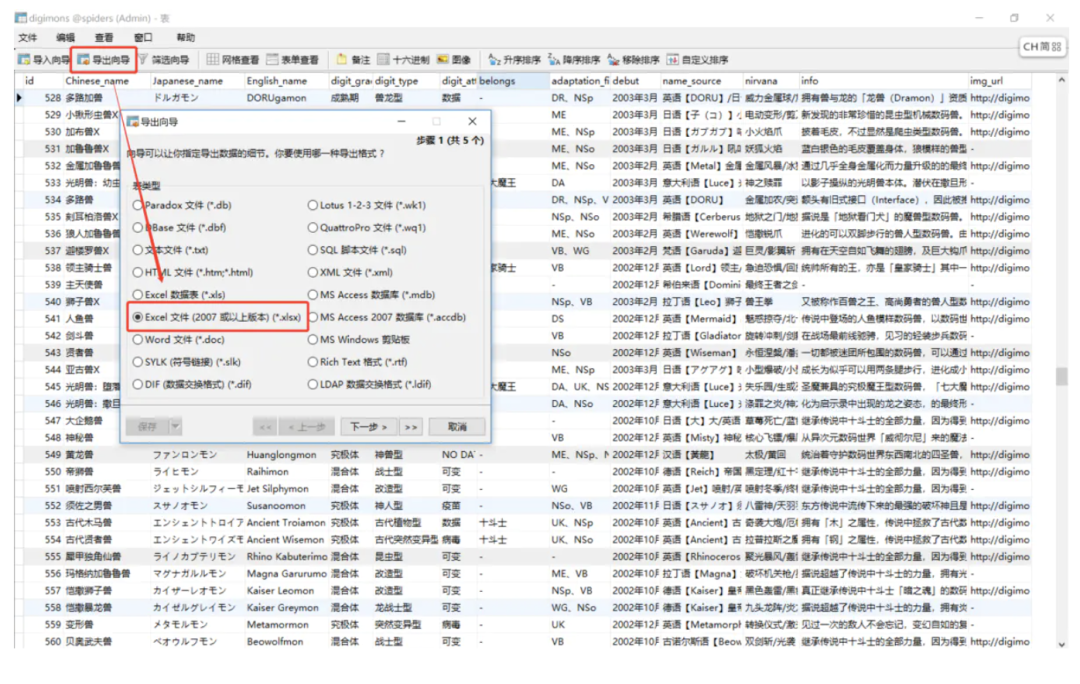Select Lotus 1-2-3 (*.wk1) format

[367, 205]
